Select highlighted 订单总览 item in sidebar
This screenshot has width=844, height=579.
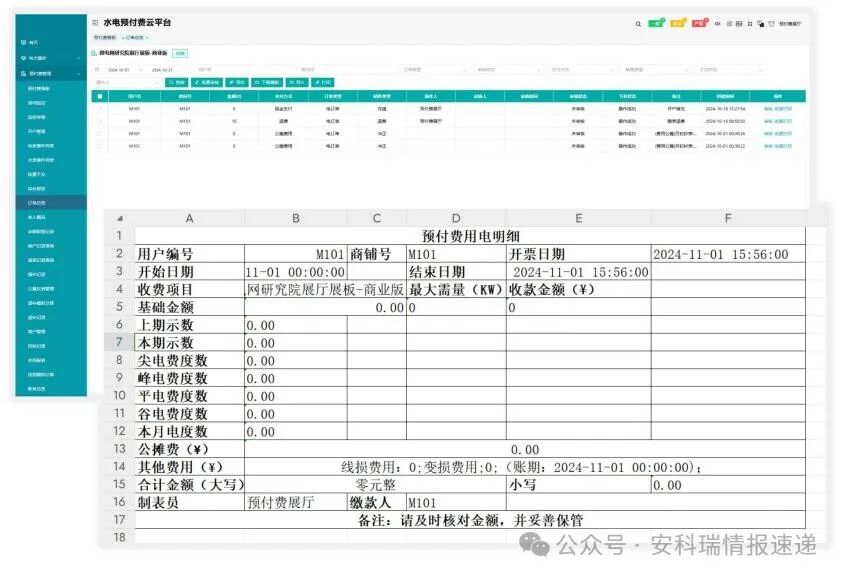pyautogui.click(x=51, y=203)
